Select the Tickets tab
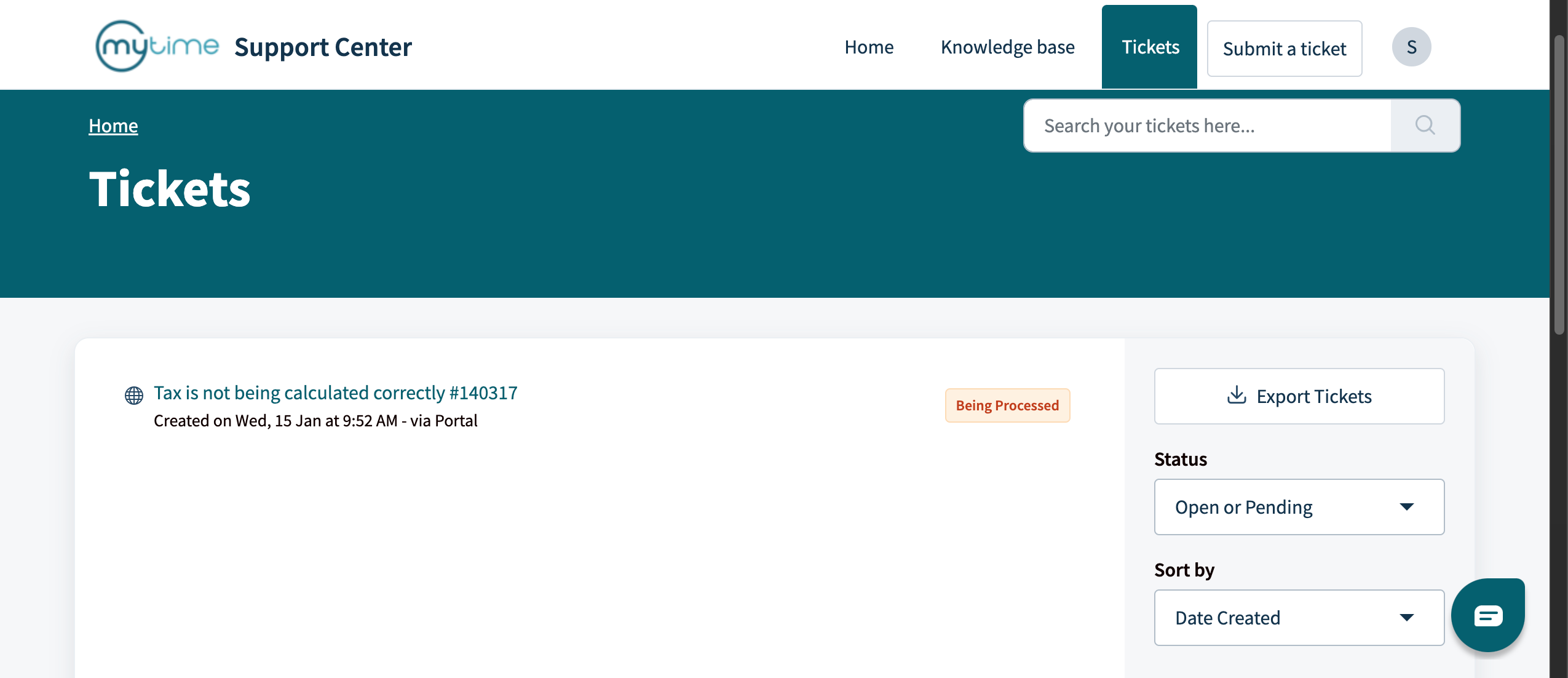The height and width of the screenshot is (678, 1568). [x=1150, y=47]
